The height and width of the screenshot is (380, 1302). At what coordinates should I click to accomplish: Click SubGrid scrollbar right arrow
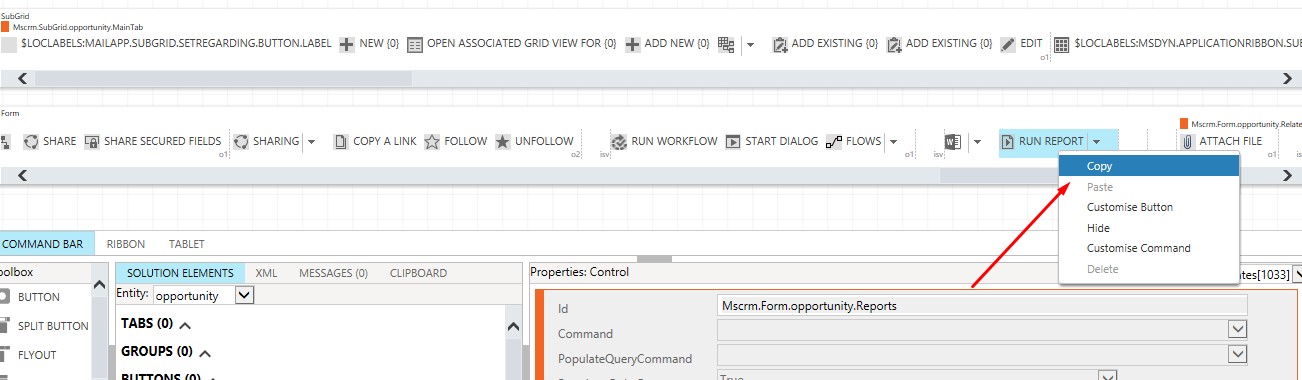coord(1288,78)
